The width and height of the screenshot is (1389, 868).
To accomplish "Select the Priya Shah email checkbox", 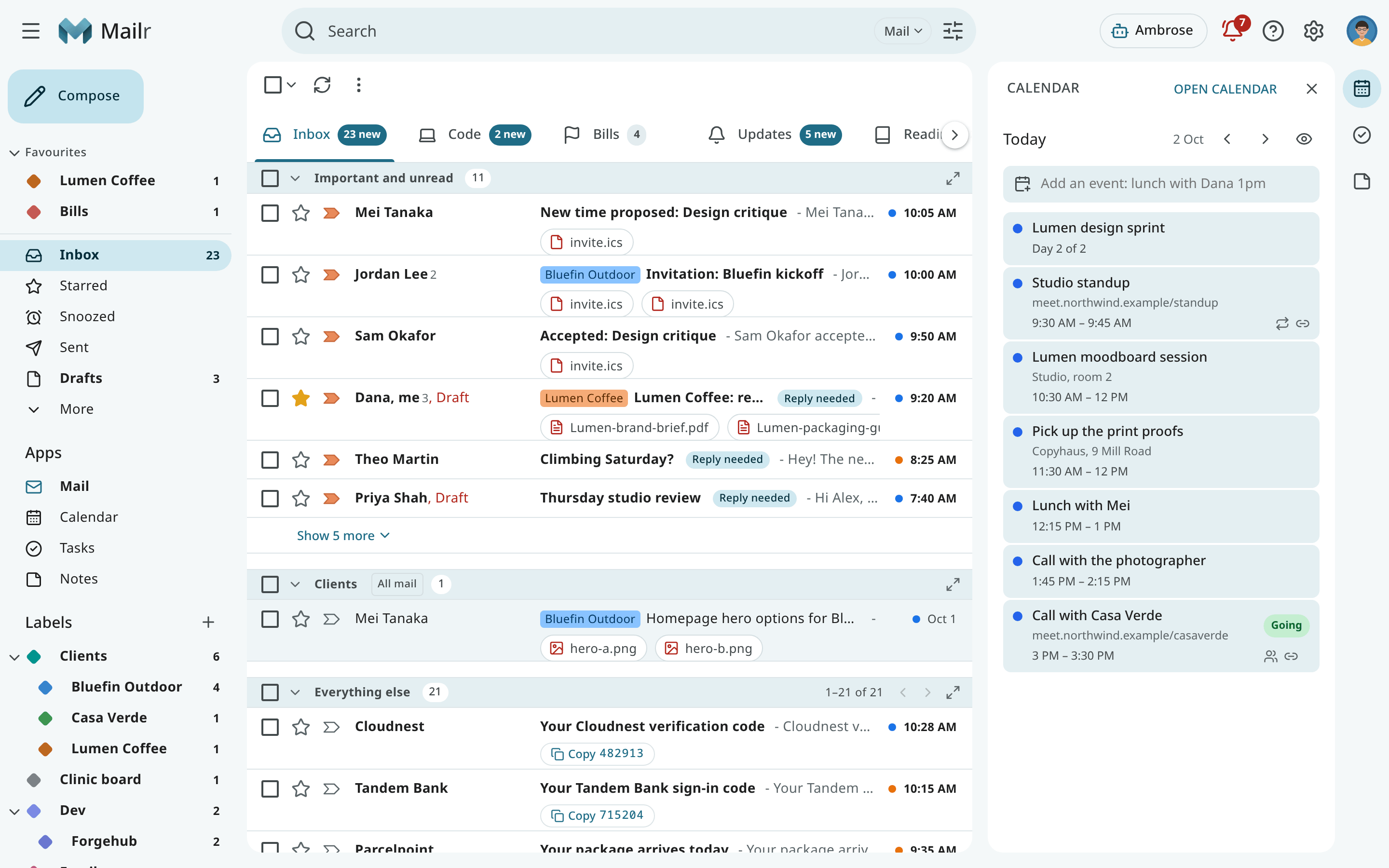I will point(270,498).
